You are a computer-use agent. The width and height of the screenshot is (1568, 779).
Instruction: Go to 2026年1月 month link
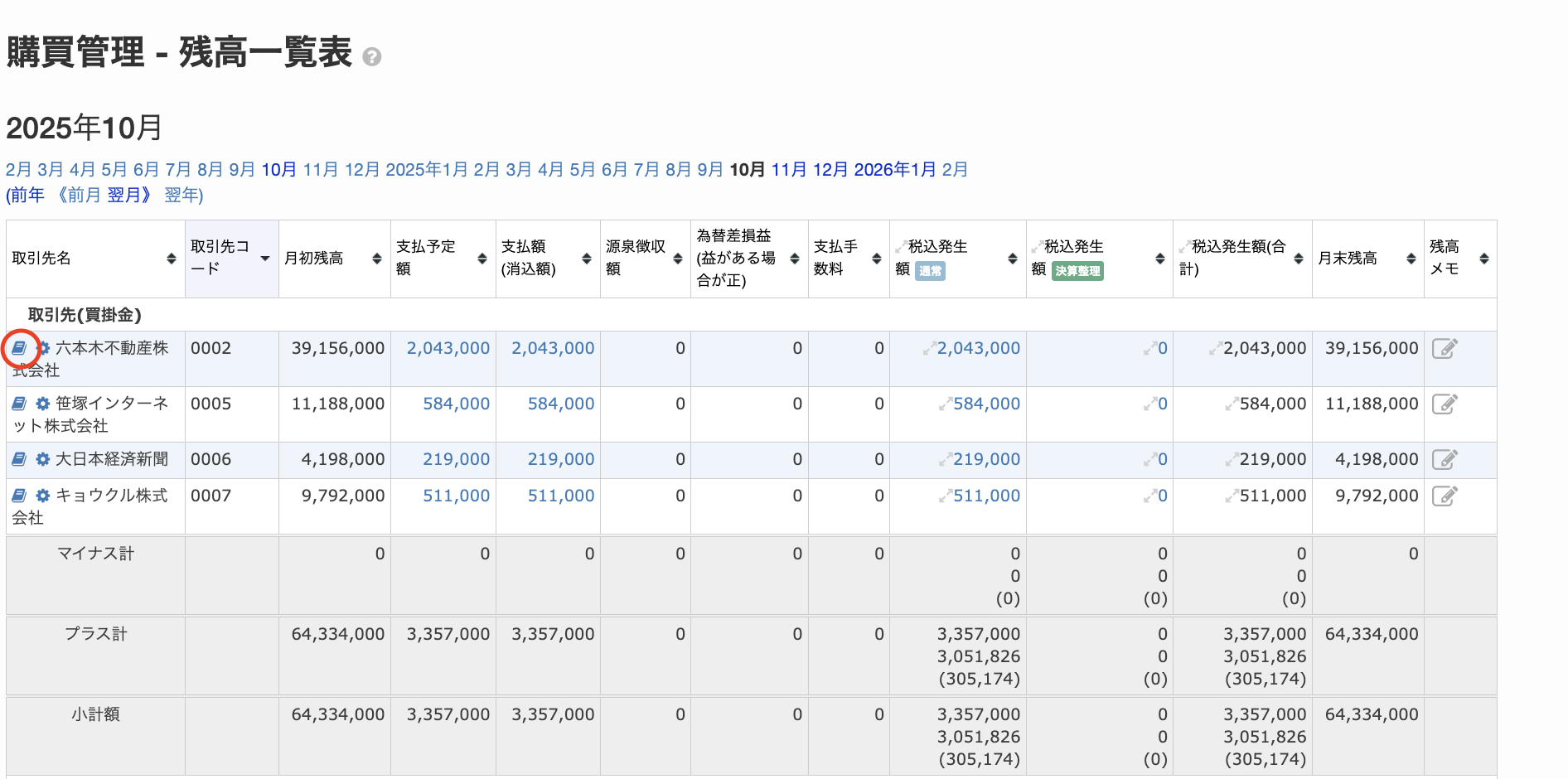click(895, 170)
